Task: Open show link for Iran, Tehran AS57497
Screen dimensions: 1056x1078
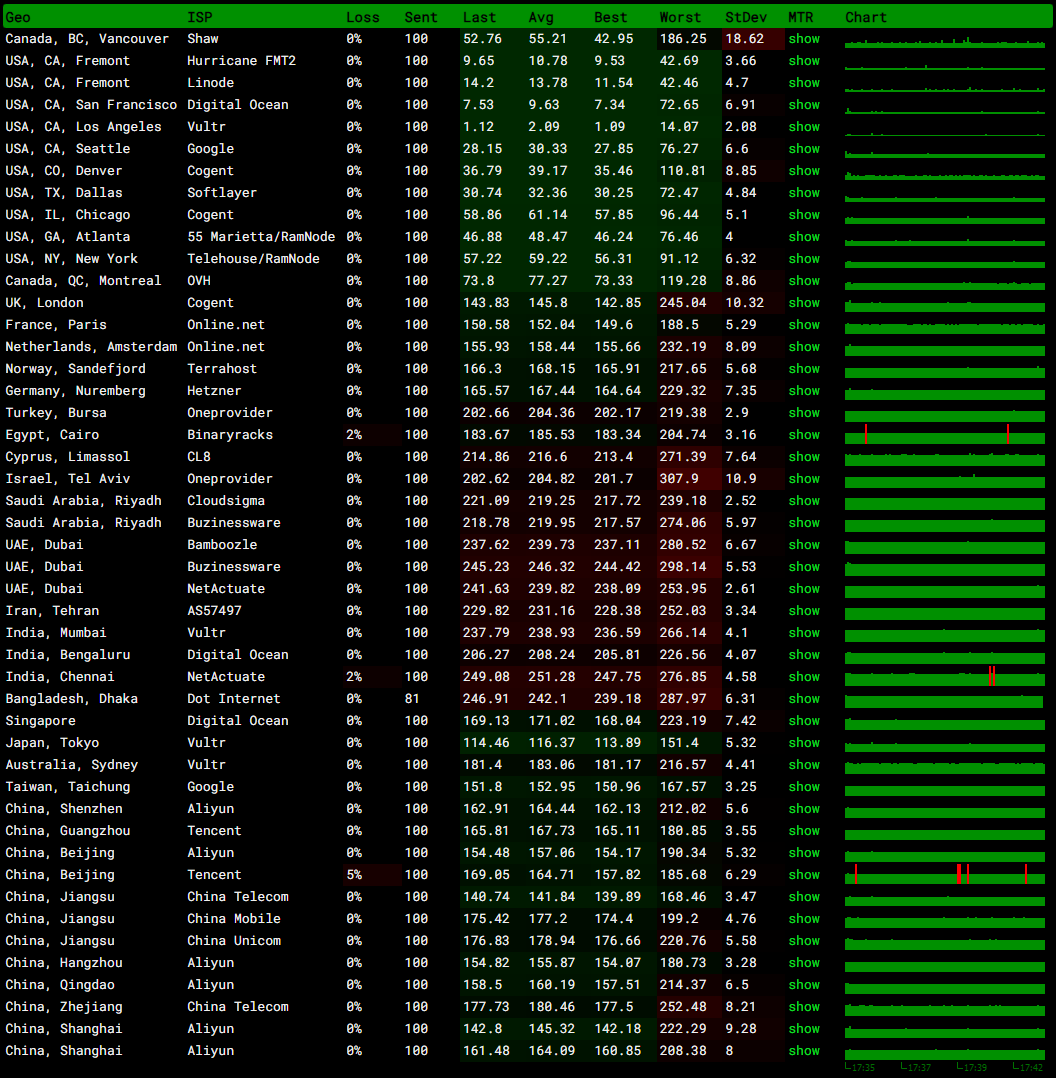Action: pos(803,611)
